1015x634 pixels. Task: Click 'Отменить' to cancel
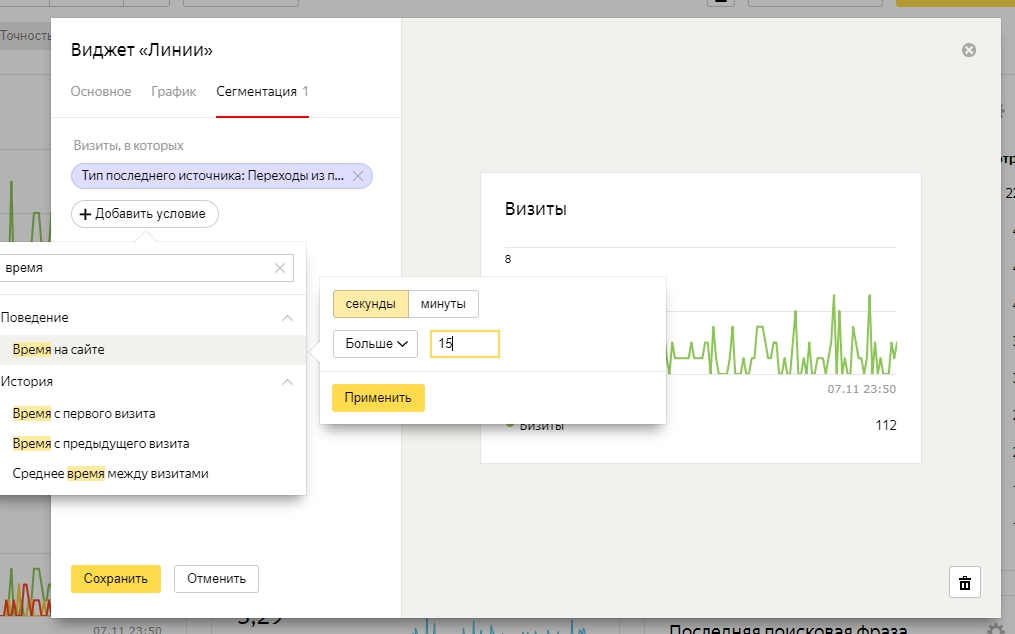(216, 579)
